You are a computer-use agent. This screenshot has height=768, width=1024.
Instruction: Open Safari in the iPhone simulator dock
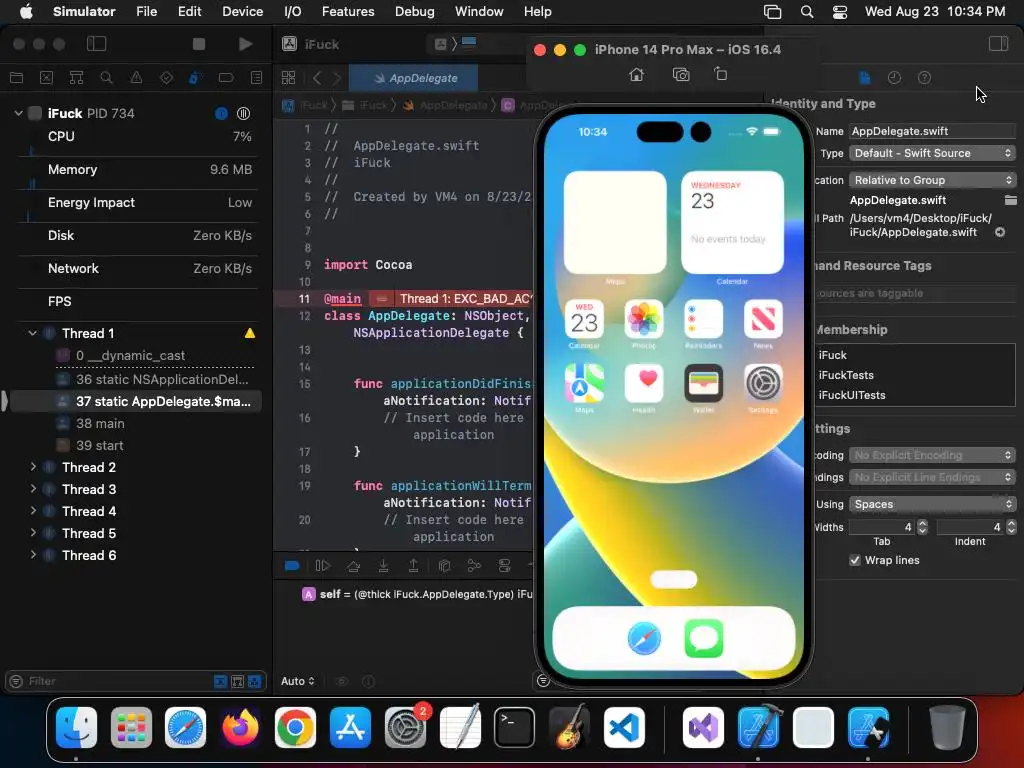pos(644,638)
